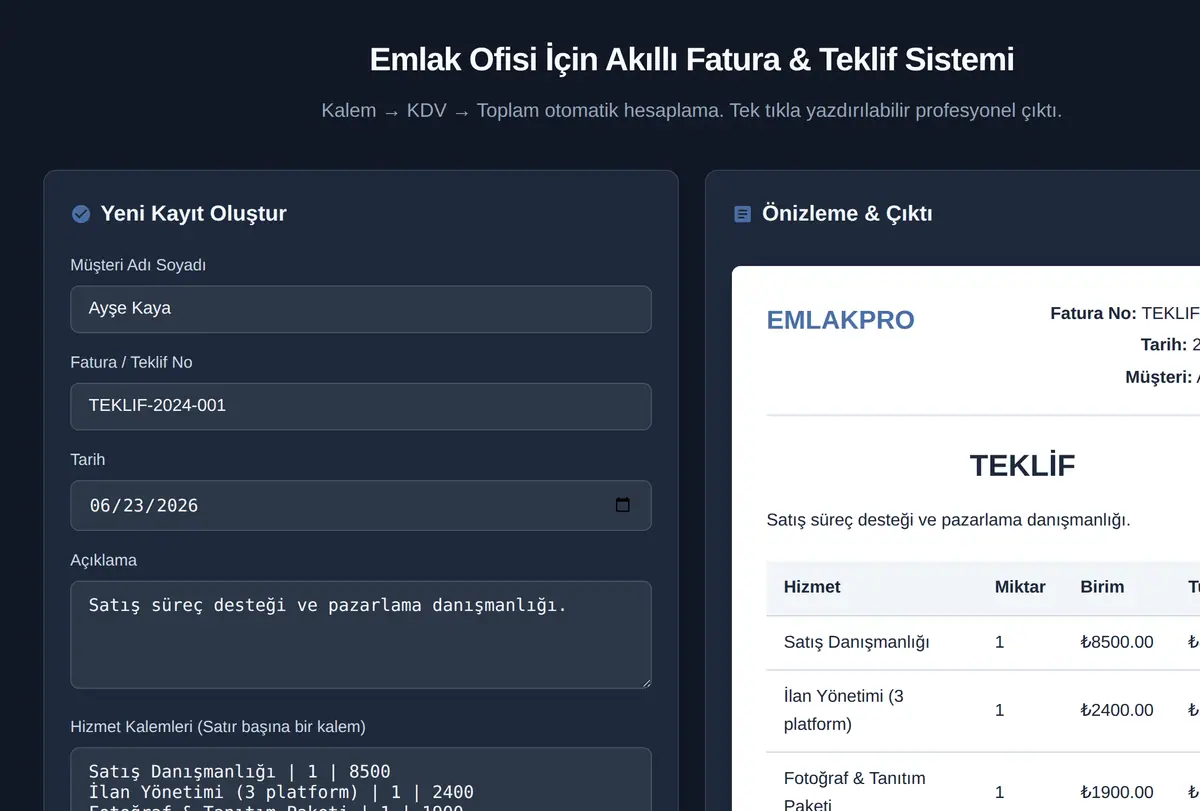Click the Hizmet column header
The width and height of the screenshot is (1200, 811).
pos(812,587)
